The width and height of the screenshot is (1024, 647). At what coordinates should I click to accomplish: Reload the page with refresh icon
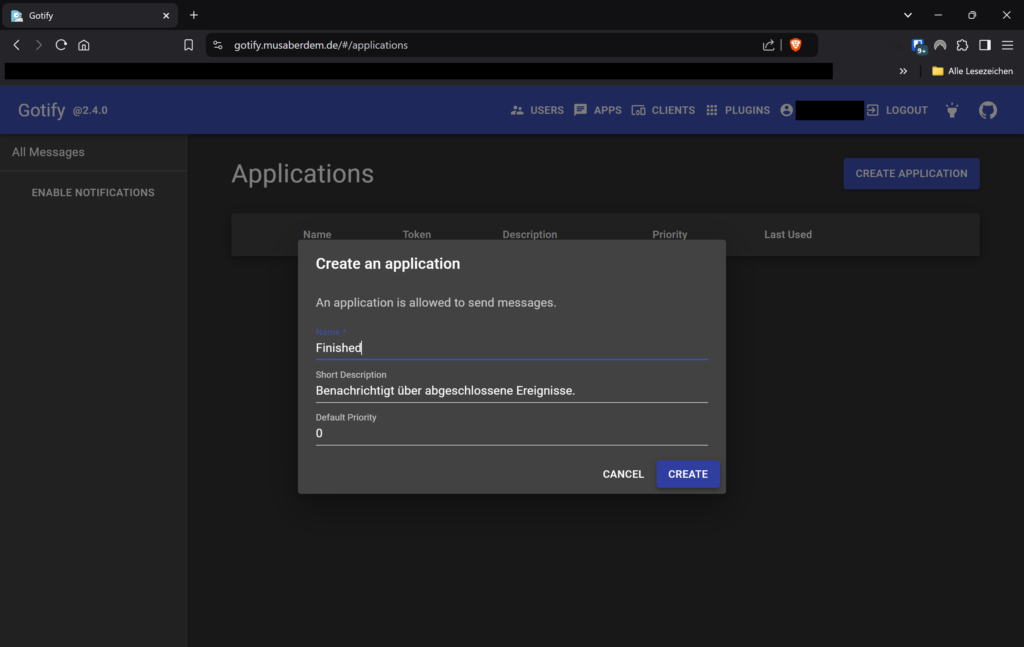pyautogui.click(x=61, y=45)
